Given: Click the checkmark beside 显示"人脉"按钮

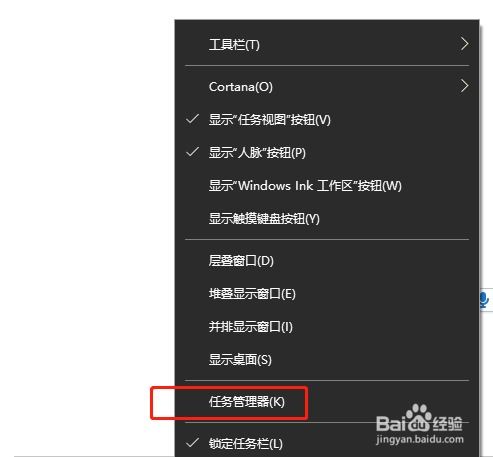Looking at the screenshot, I should click(192, 152).
